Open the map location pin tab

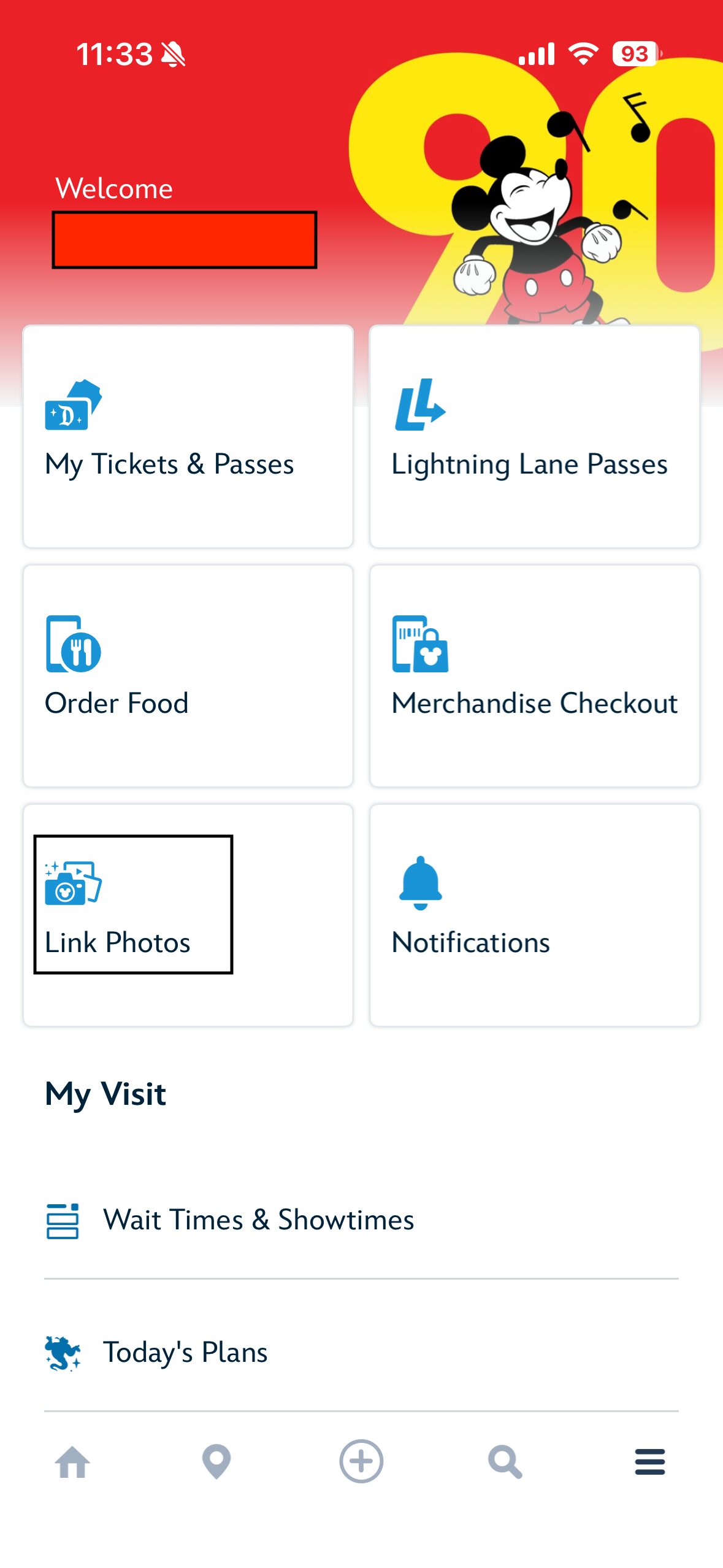coord(216,1462)
